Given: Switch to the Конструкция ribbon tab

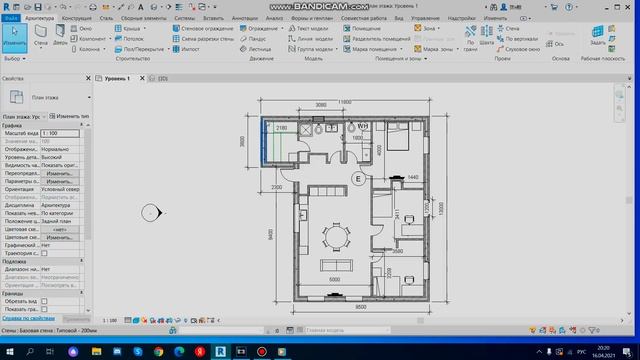Looking at the screenshot, I should click(x=77, y=18).
